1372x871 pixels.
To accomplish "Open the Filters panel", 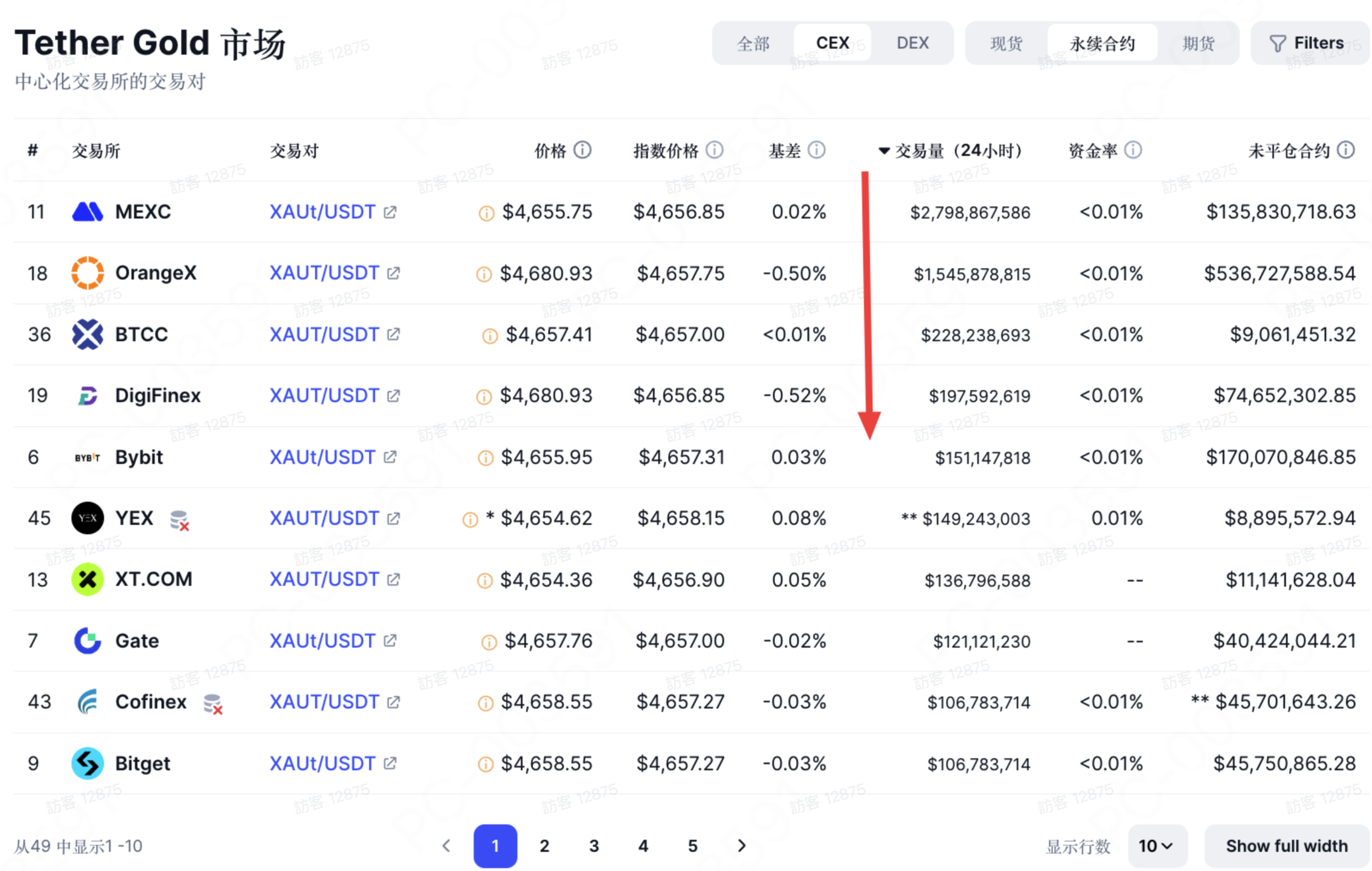I will click(1307, 44).
